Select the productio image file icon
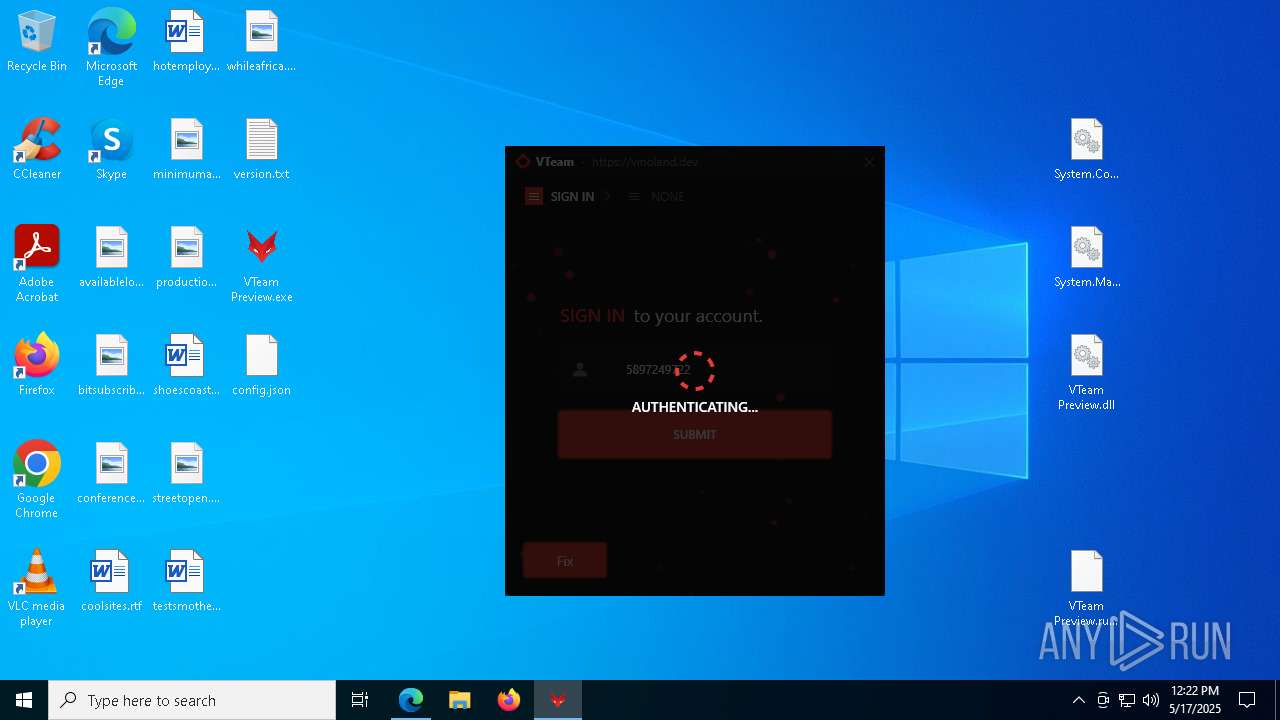1280x720 pixels. pos(186,258)
